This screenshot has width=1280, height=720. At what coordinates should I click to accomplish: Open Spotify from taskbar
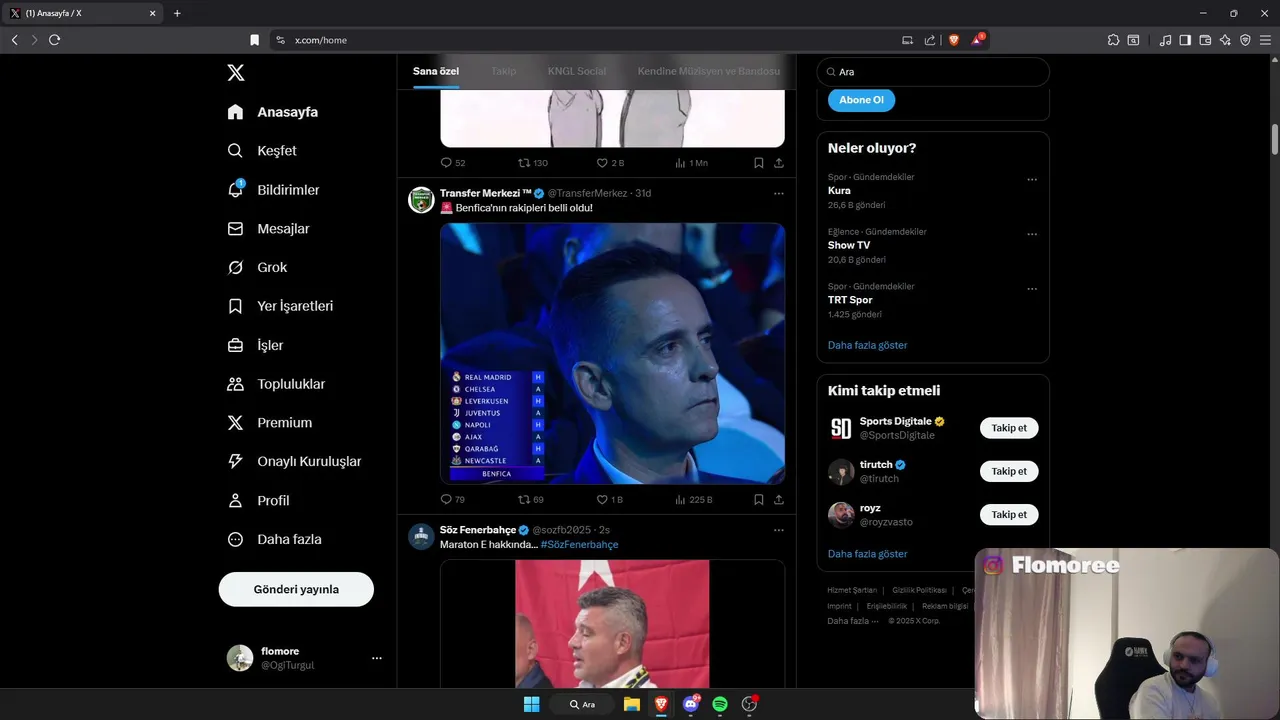(720, 704)
